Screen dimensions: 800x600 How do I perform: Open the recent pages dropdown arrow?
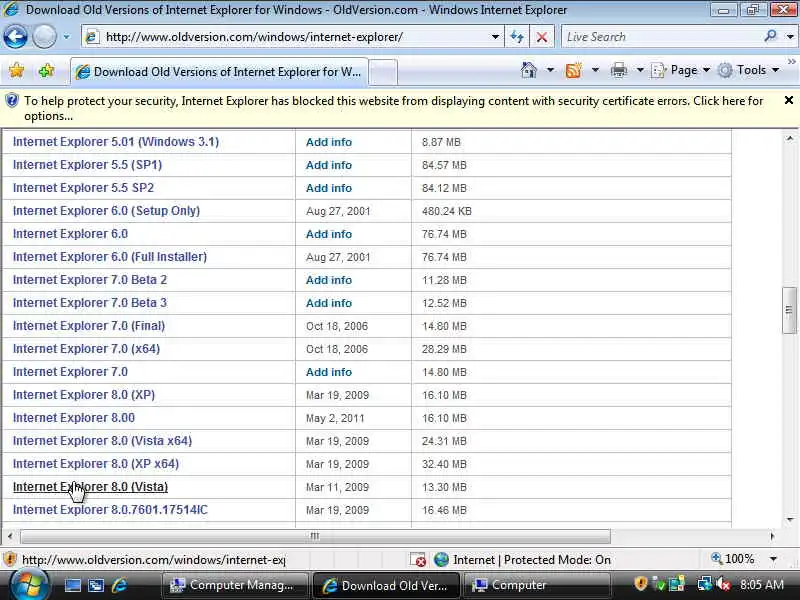click(66, 37)
